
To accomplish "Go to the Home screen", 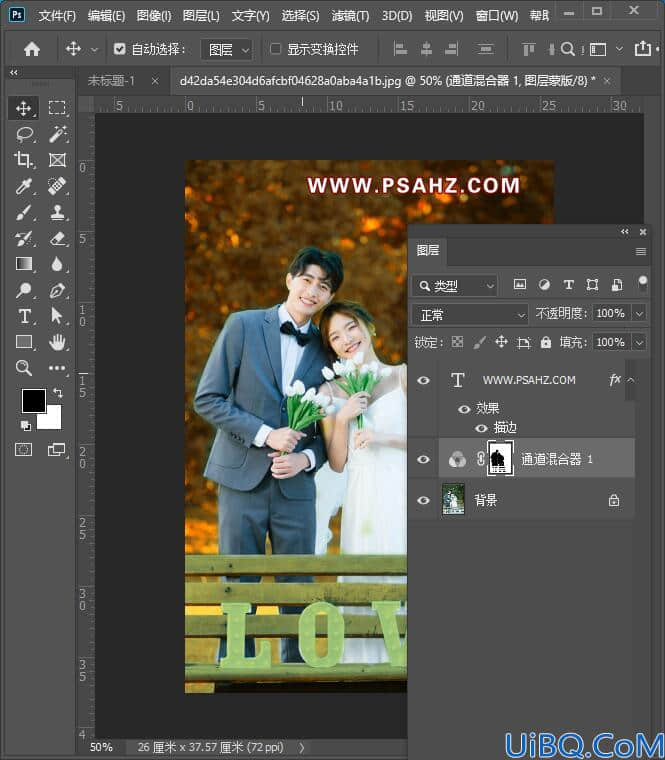I will tap(32, 49).
